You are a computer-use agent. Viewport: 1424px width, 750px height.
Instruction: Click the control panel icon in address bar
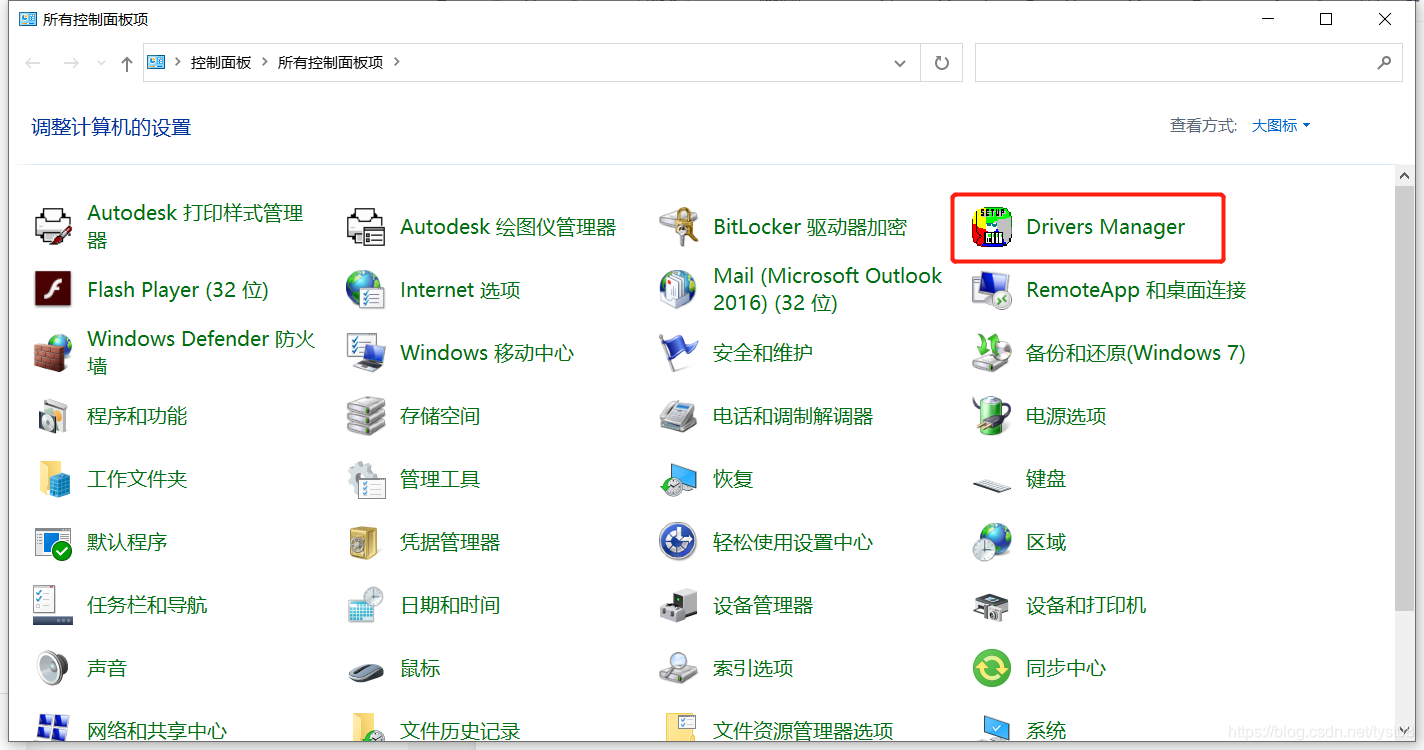(156, 62)
